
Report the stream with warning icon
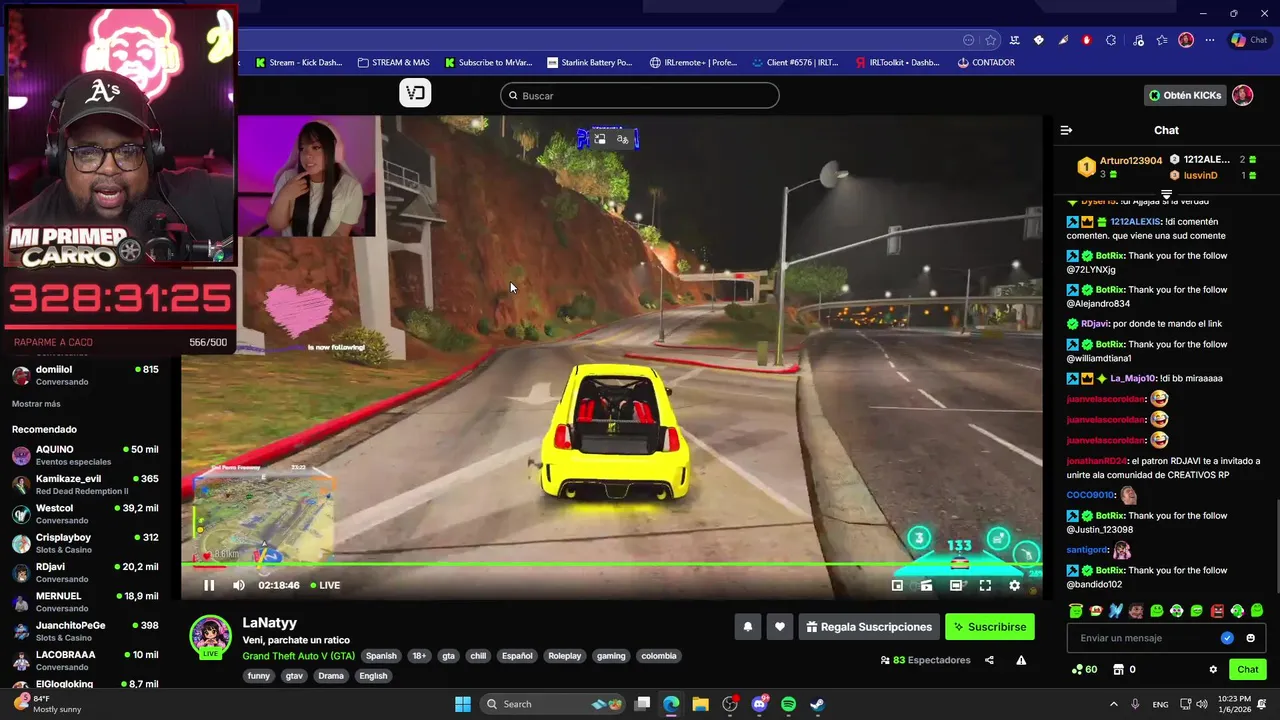tap(1021, 660)
